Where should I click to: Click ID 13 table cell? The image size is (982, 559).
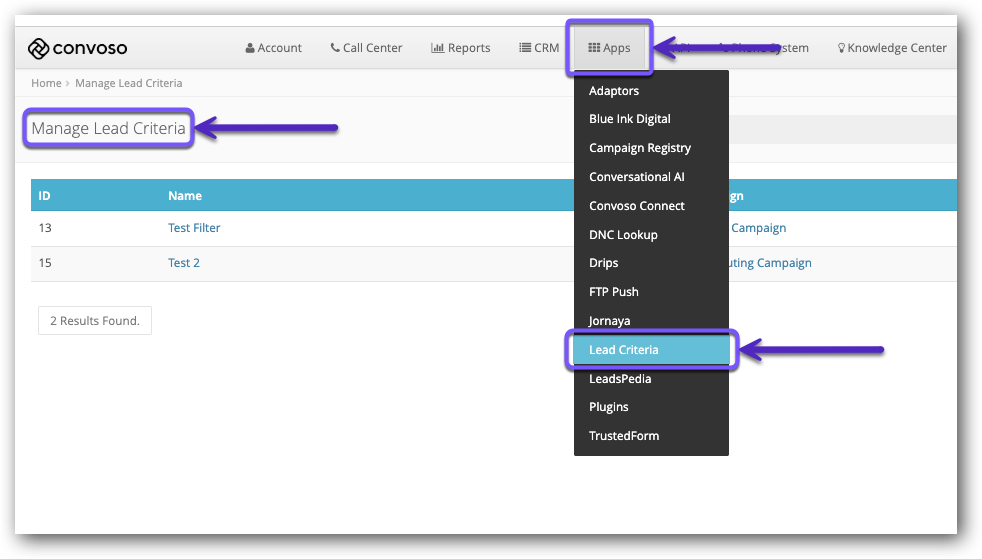coord(45,228)
